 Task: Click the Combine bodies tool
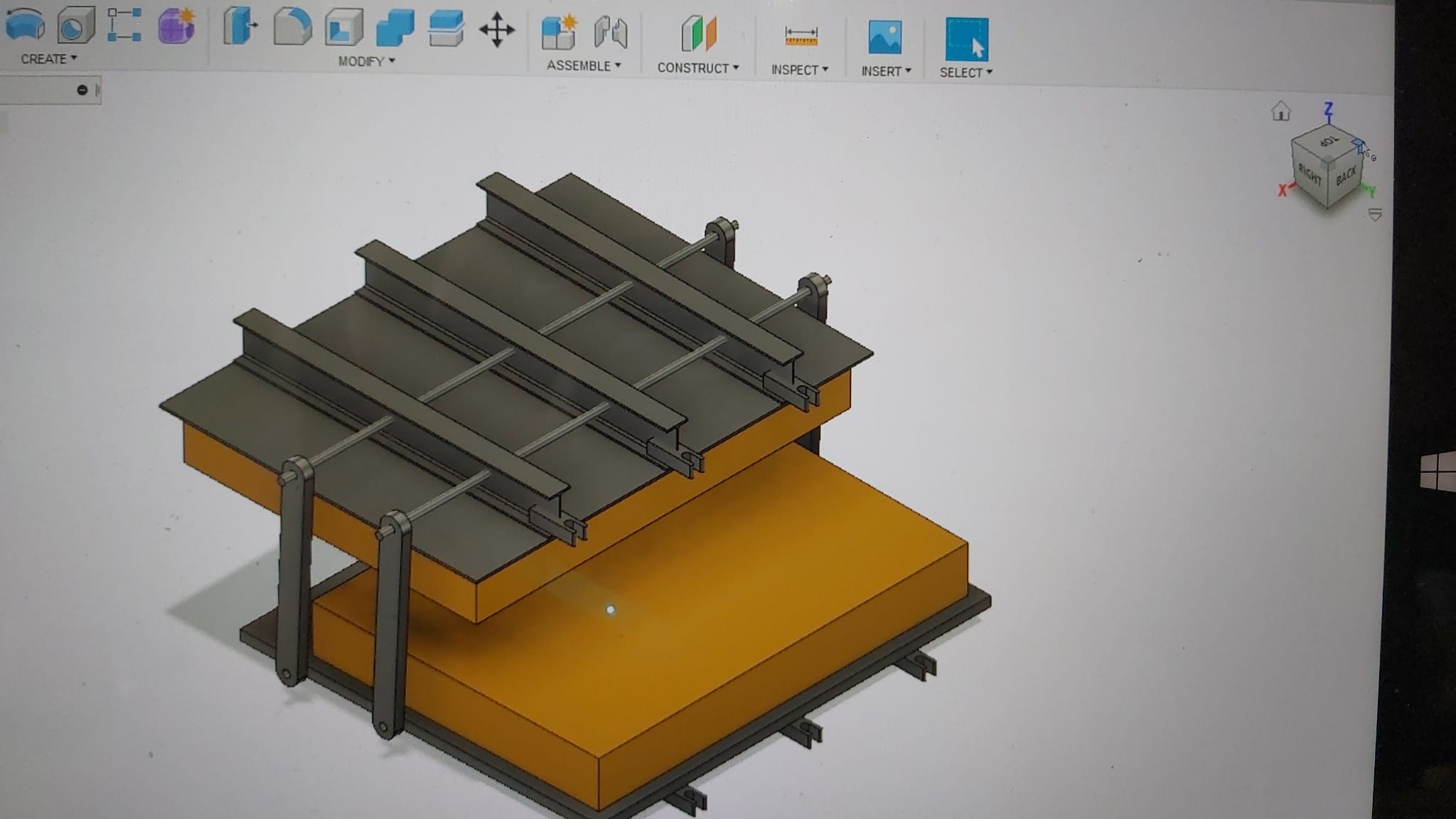[395, 28]
